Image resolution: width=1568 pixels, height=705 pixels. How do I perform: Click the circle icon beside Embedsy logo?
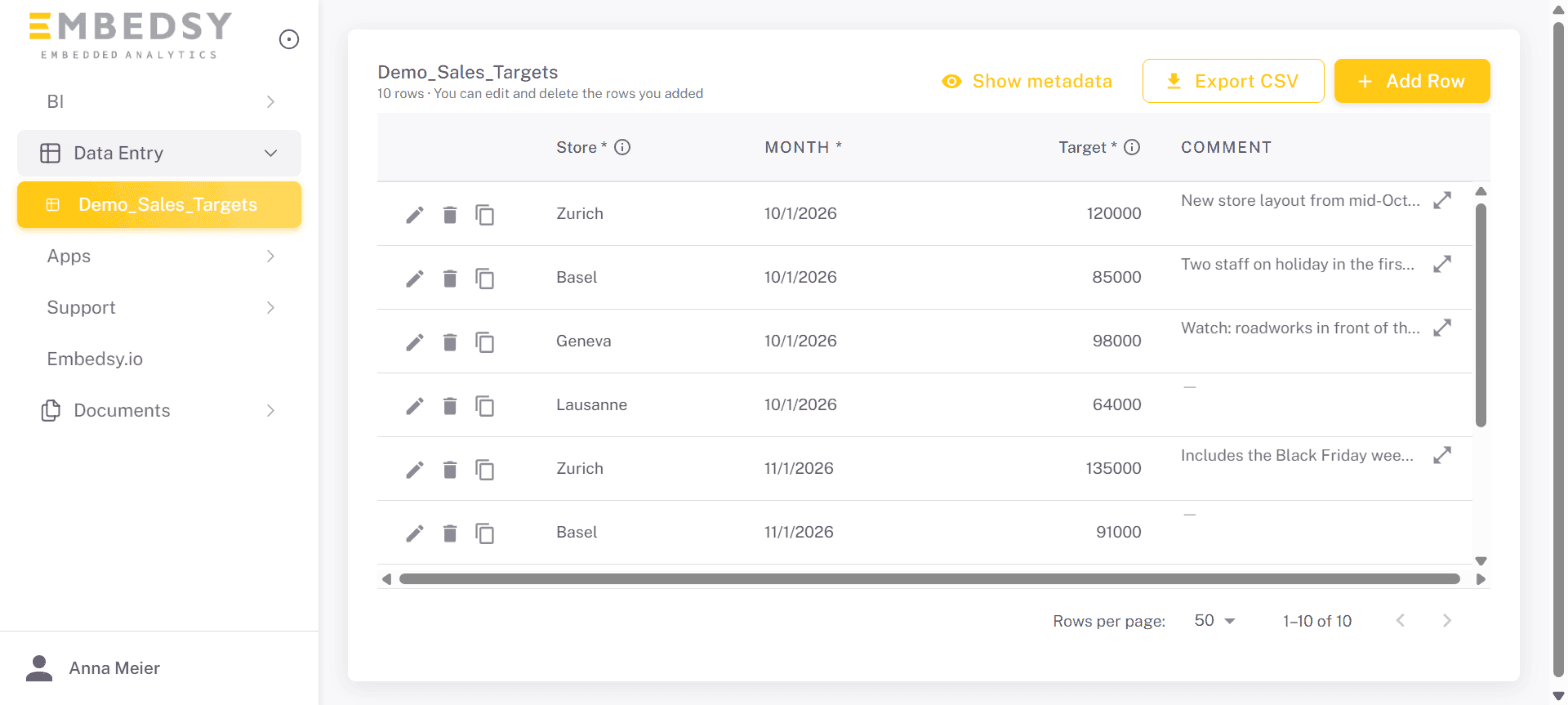[x=288, y=39]
